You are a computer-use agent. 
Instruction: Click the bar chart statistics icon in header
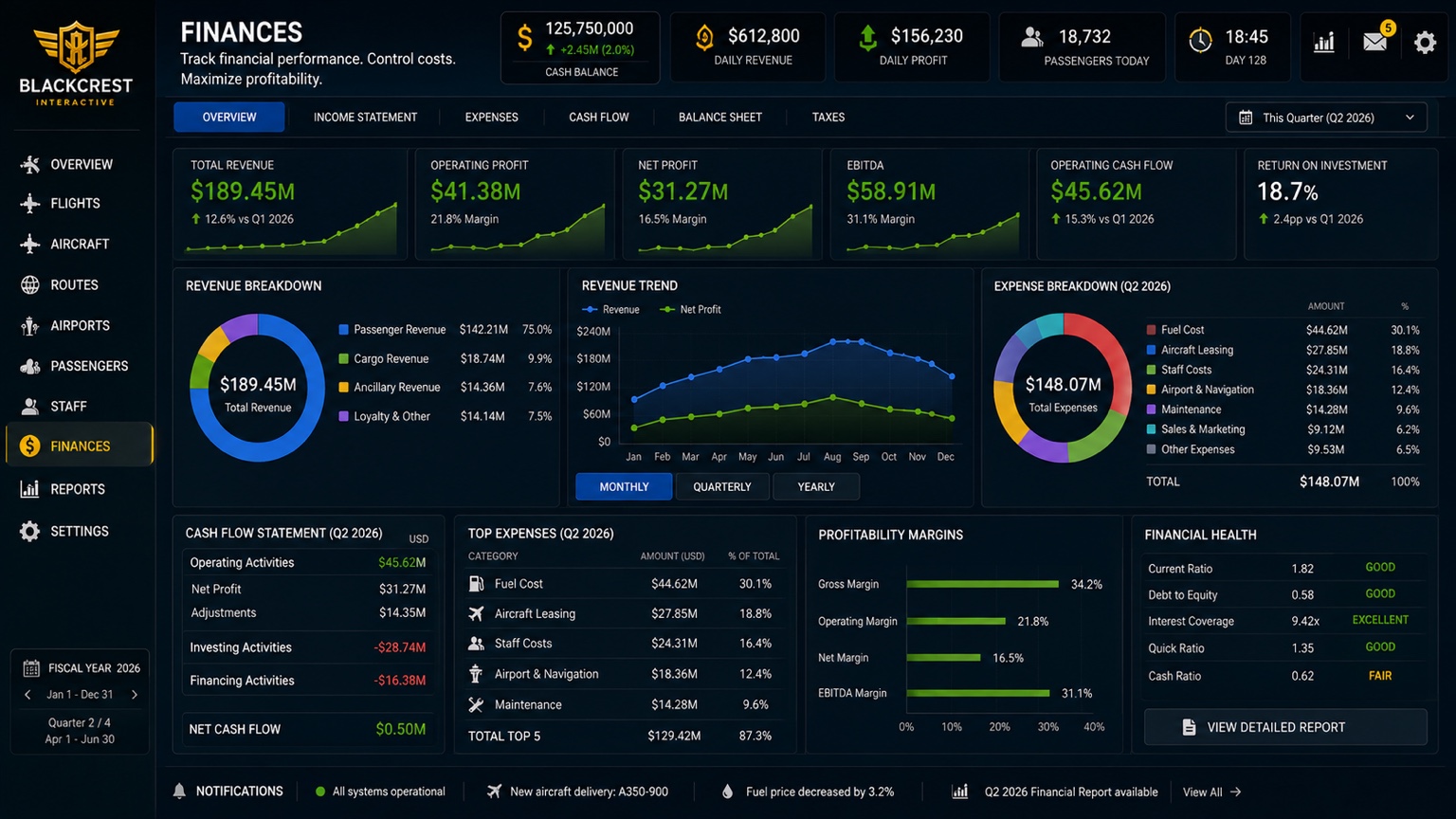point(1324,42)
